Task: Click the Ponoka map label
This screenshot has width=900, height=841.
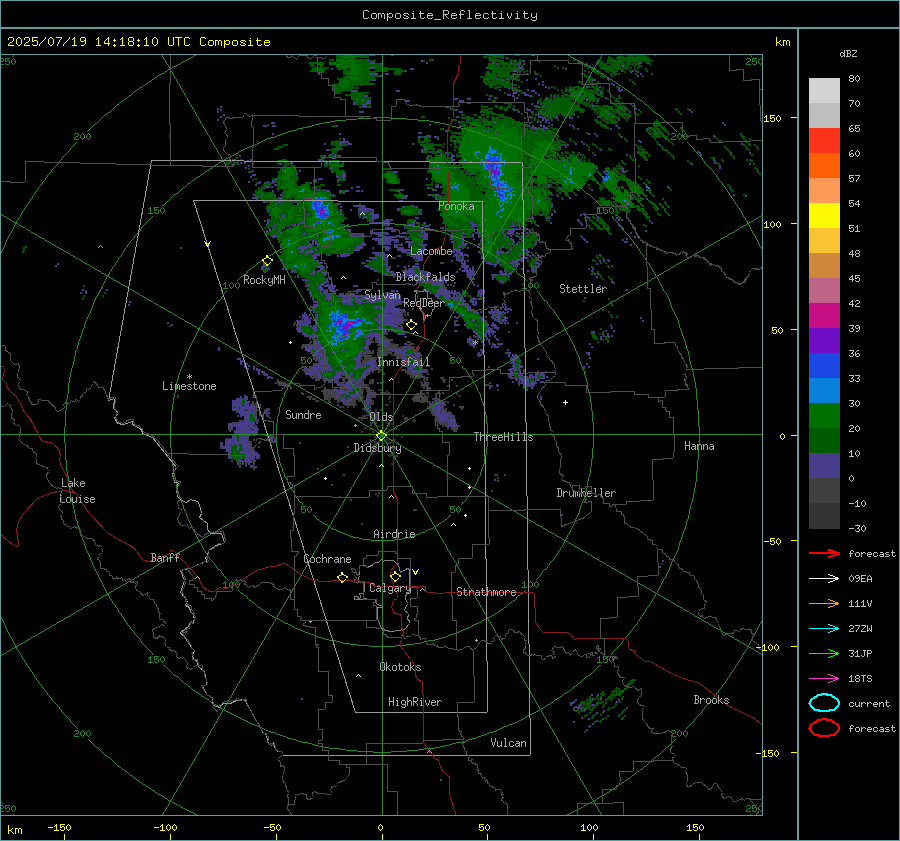Action: (456, 206)
